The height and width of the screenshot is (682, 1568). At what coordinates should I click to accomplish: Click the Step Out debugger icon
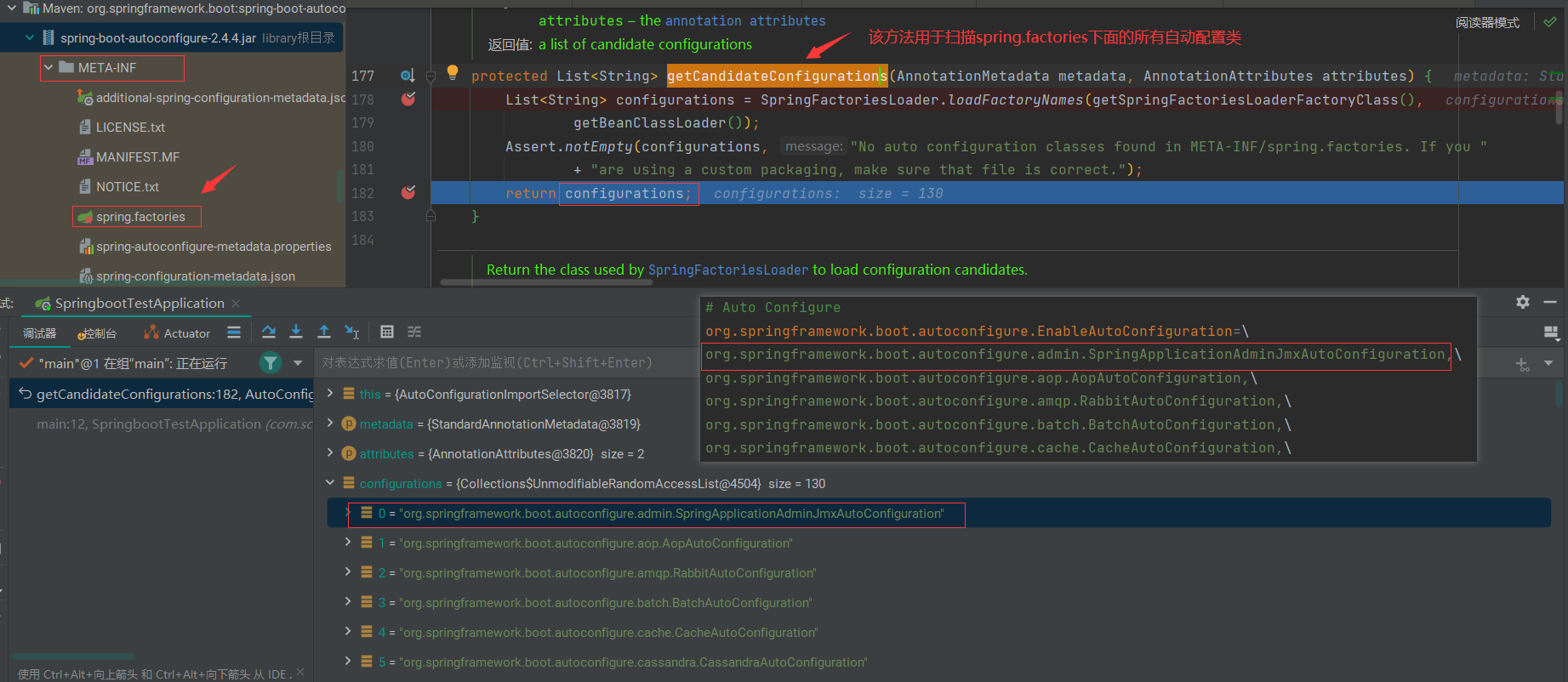point(324,332)
